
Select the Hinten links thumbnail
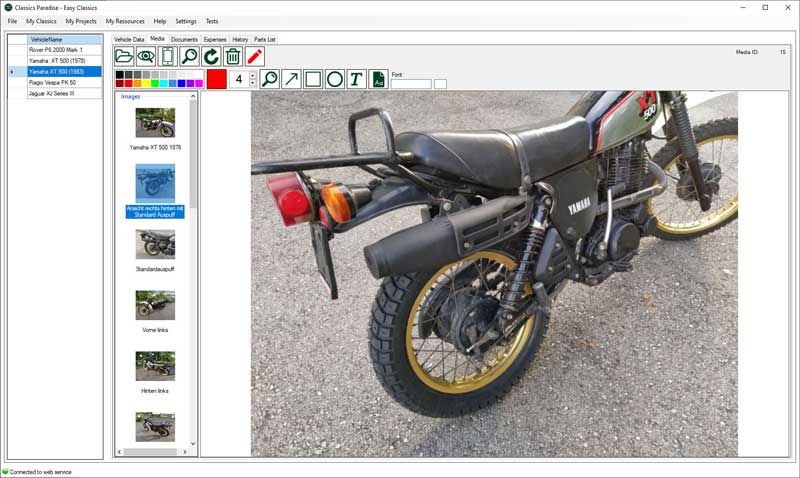pyautogui.click(x=155, y=366)
